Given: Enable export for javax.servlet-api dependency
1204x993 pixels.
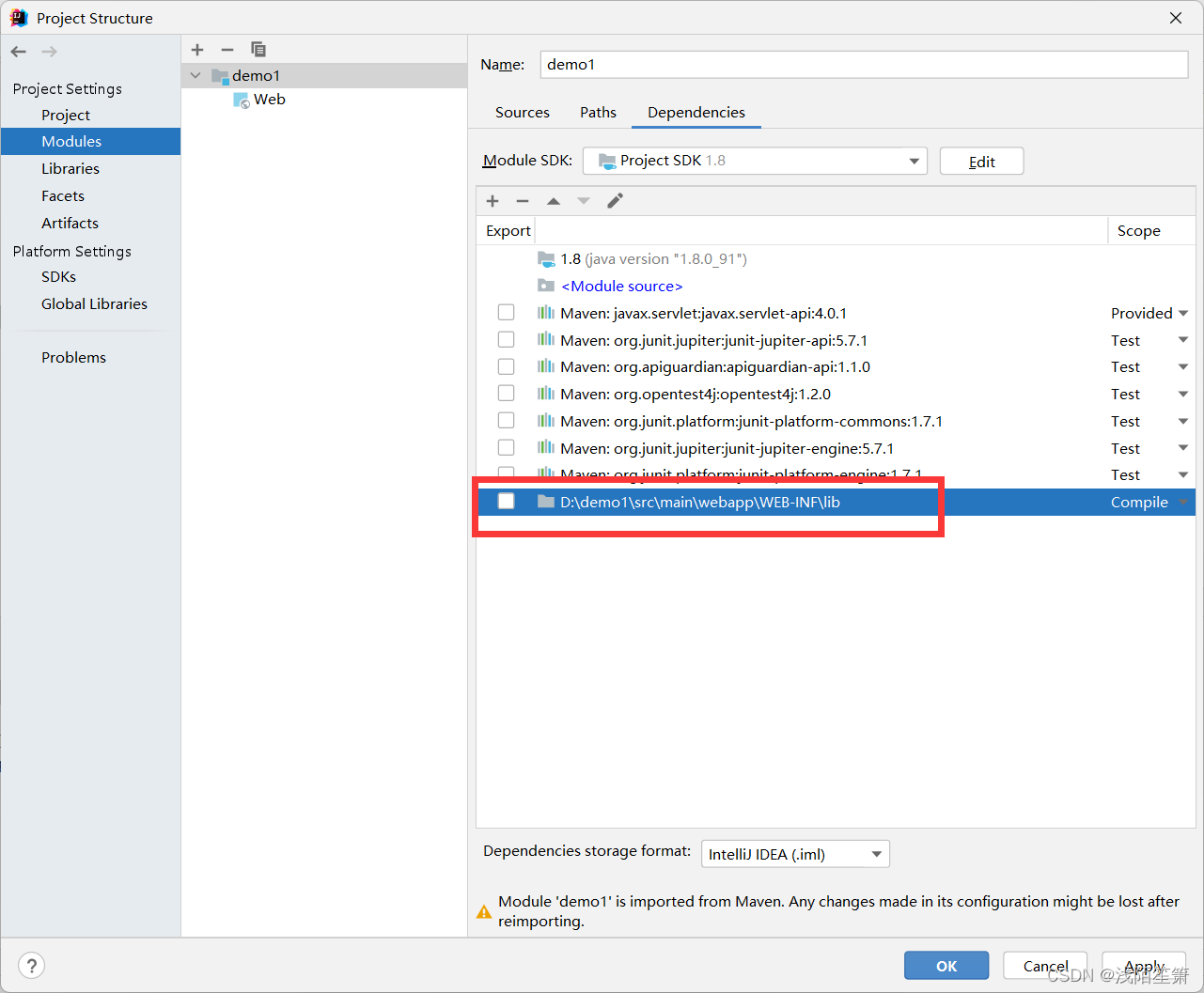Looking at the screenshot, I should (x=506, y=312).
